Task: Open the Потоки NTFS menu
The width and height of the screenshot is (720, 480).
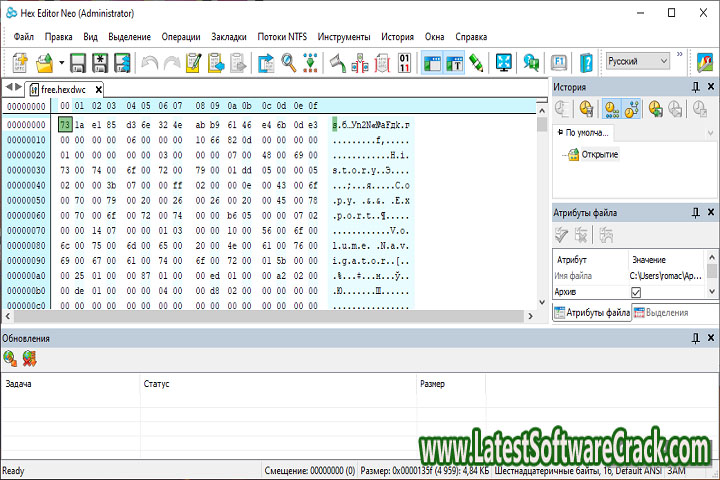Action: point(282,37)
